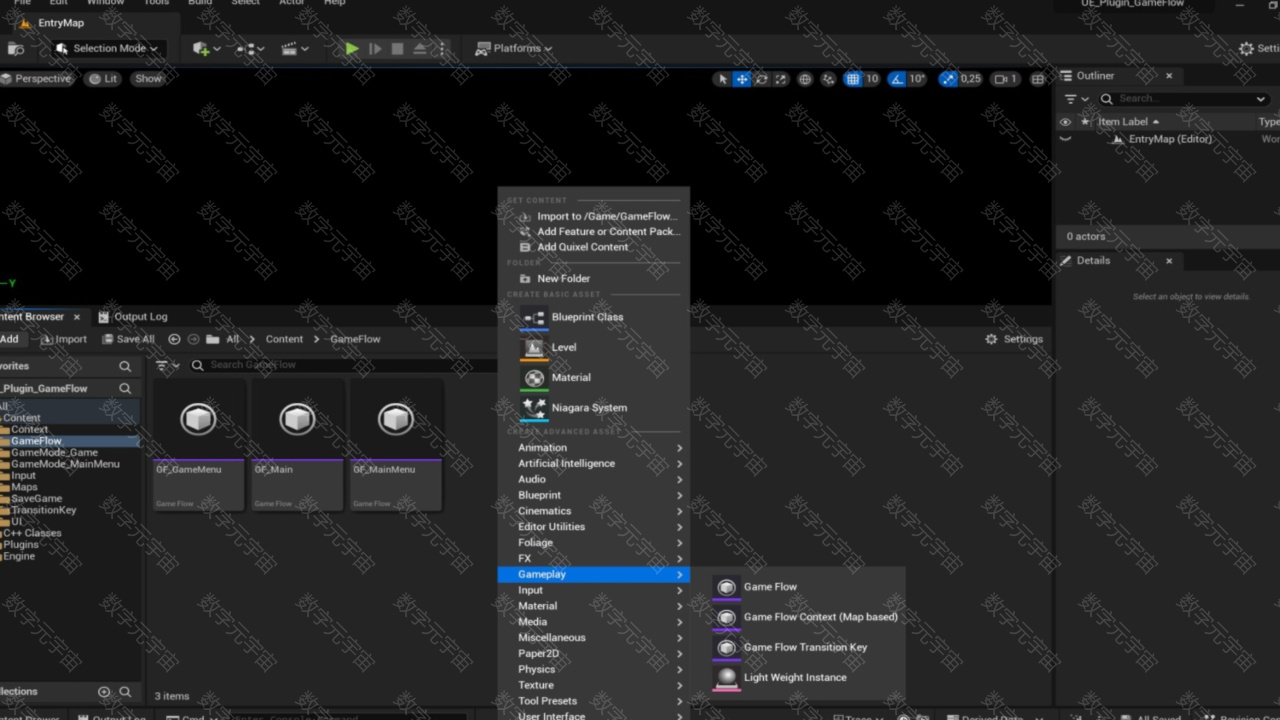Toggle grid snapping in viewport

point(853,79)
